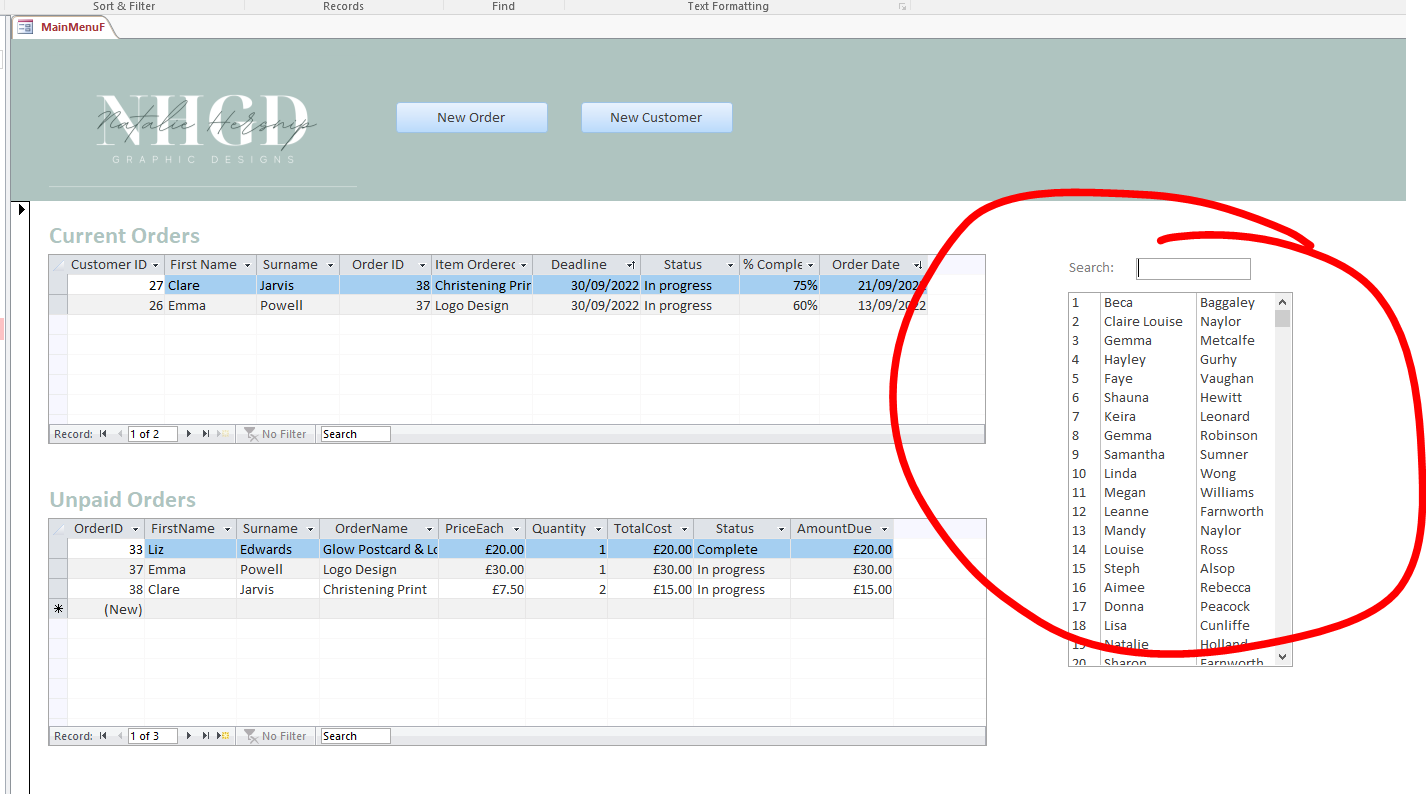Viewport: 1426px width, 794px height.
Task: Click the New Order button
Action: [x=472, y=117]
